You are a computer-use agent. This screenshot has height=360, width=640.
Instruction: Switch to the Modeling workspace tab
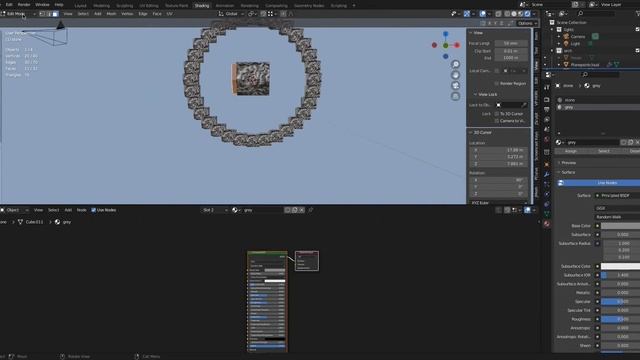point(101,6)
